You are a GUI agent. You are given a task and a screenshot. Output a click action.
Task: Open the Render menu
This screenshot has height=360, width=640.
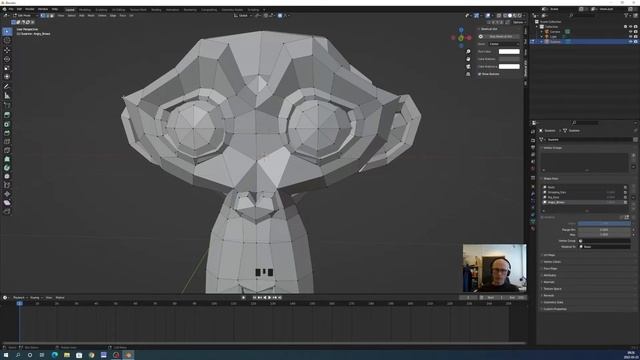(x=29, y=9)
